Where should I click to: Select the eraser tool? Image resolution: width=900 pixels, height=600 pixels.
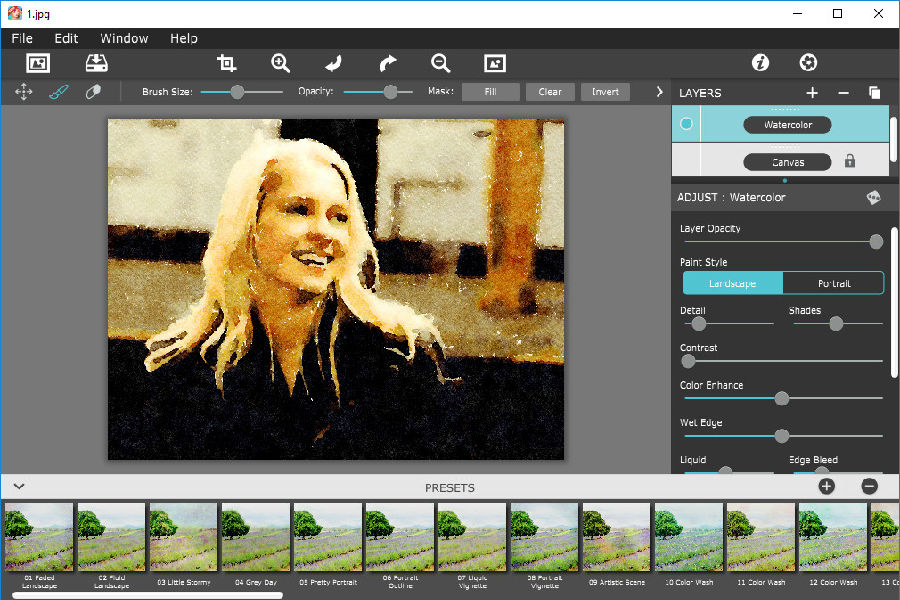(x=93, y=92)
